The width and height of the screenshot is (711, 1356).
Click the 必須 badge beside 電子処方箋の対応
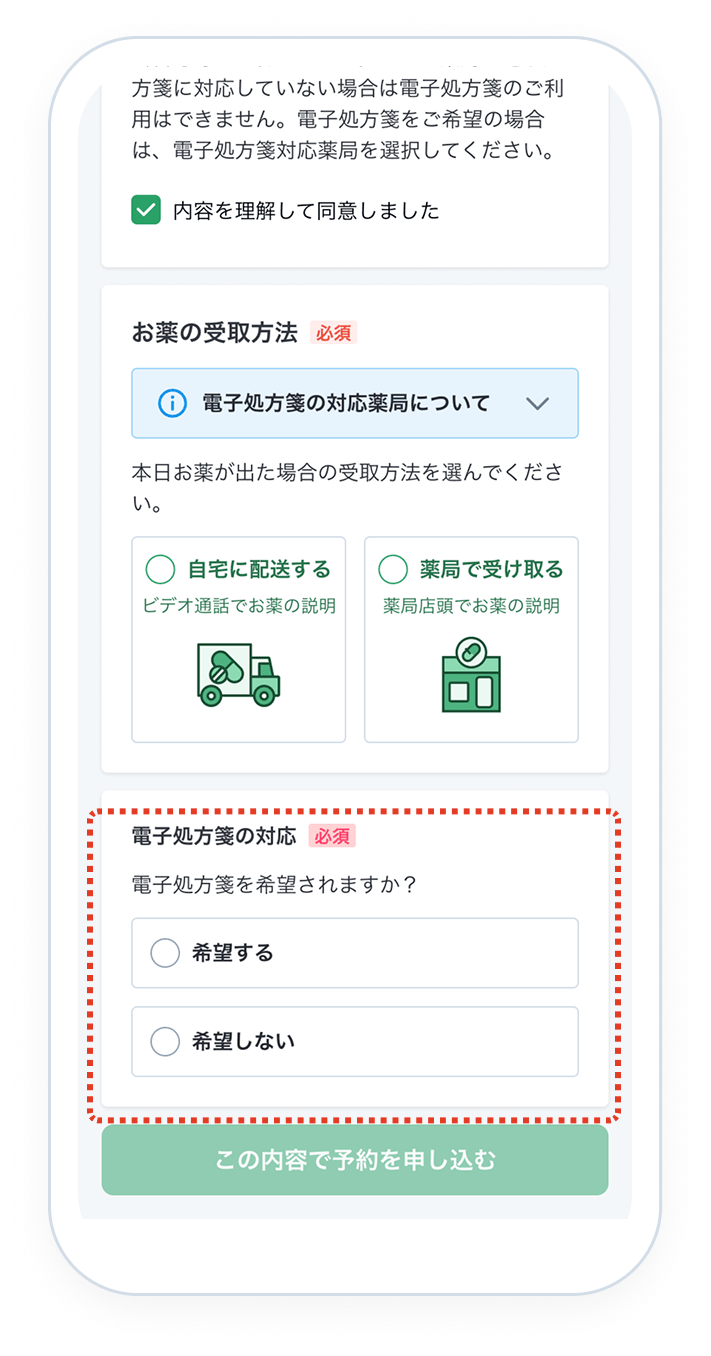[332, 836]
